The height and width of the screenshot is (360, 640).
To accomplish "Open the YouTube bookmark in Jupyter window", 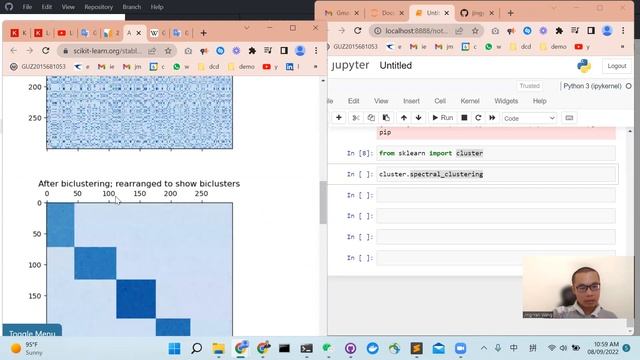I will click(x=582, y=47).
